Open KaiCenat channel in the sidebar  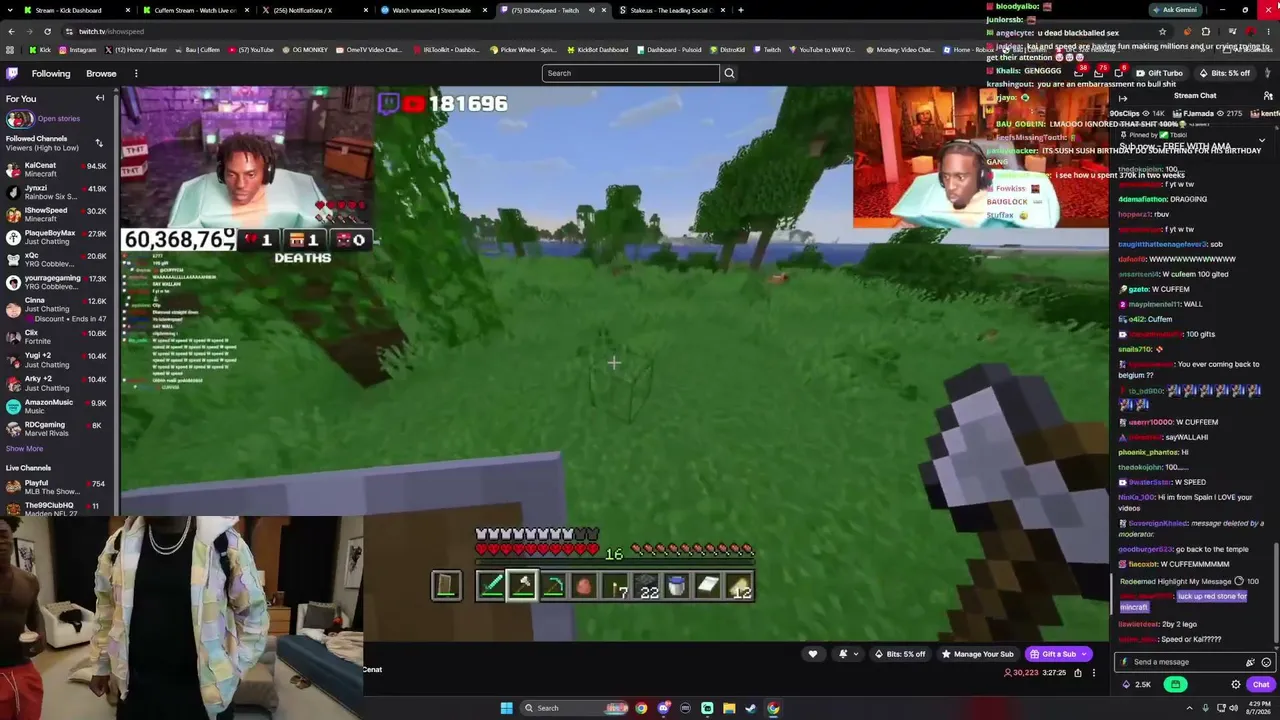pyautogui.click(x=59, y=169)
